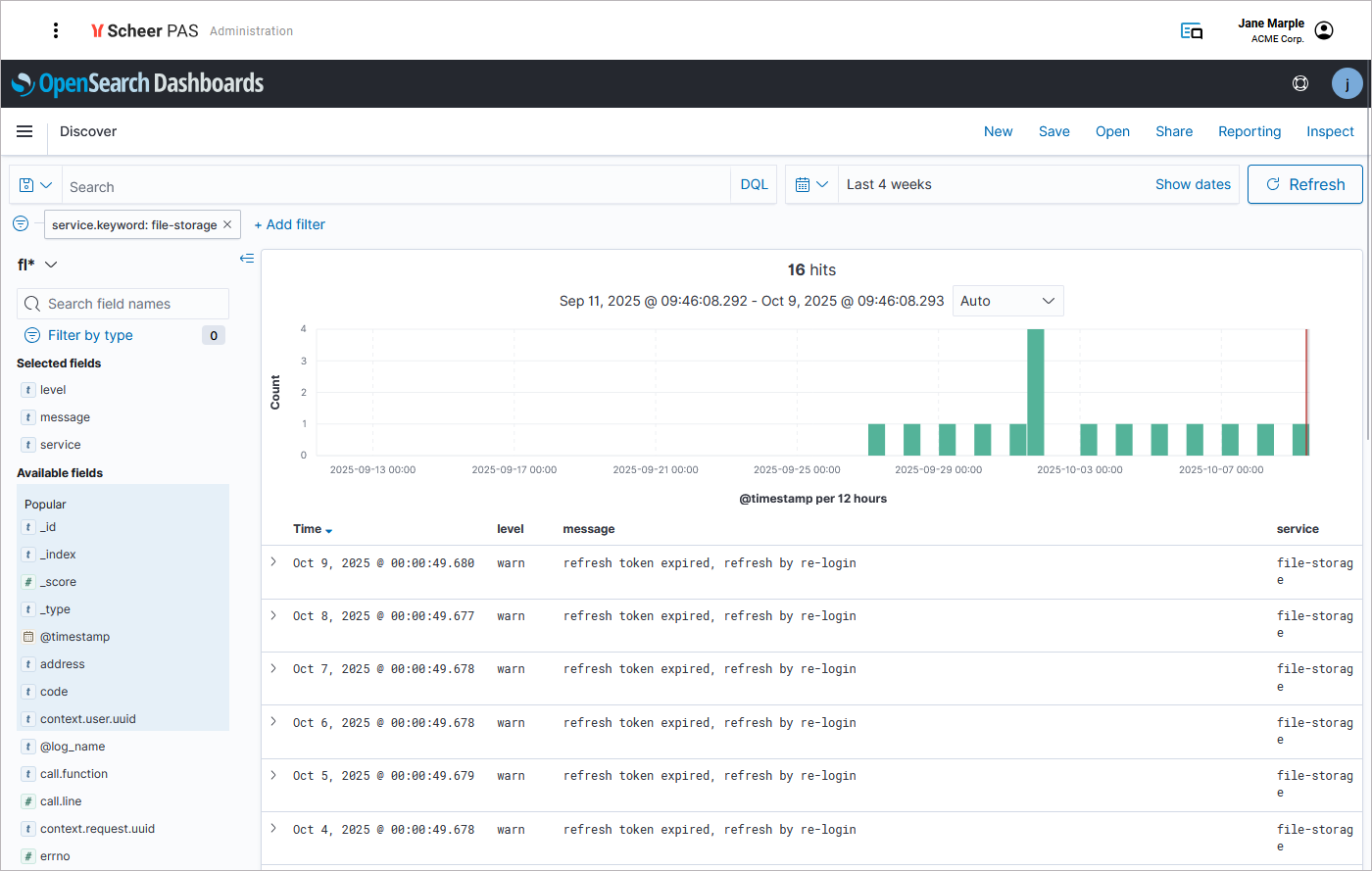Expand the Oct 9, 2025 log row

tap(273, 562)
